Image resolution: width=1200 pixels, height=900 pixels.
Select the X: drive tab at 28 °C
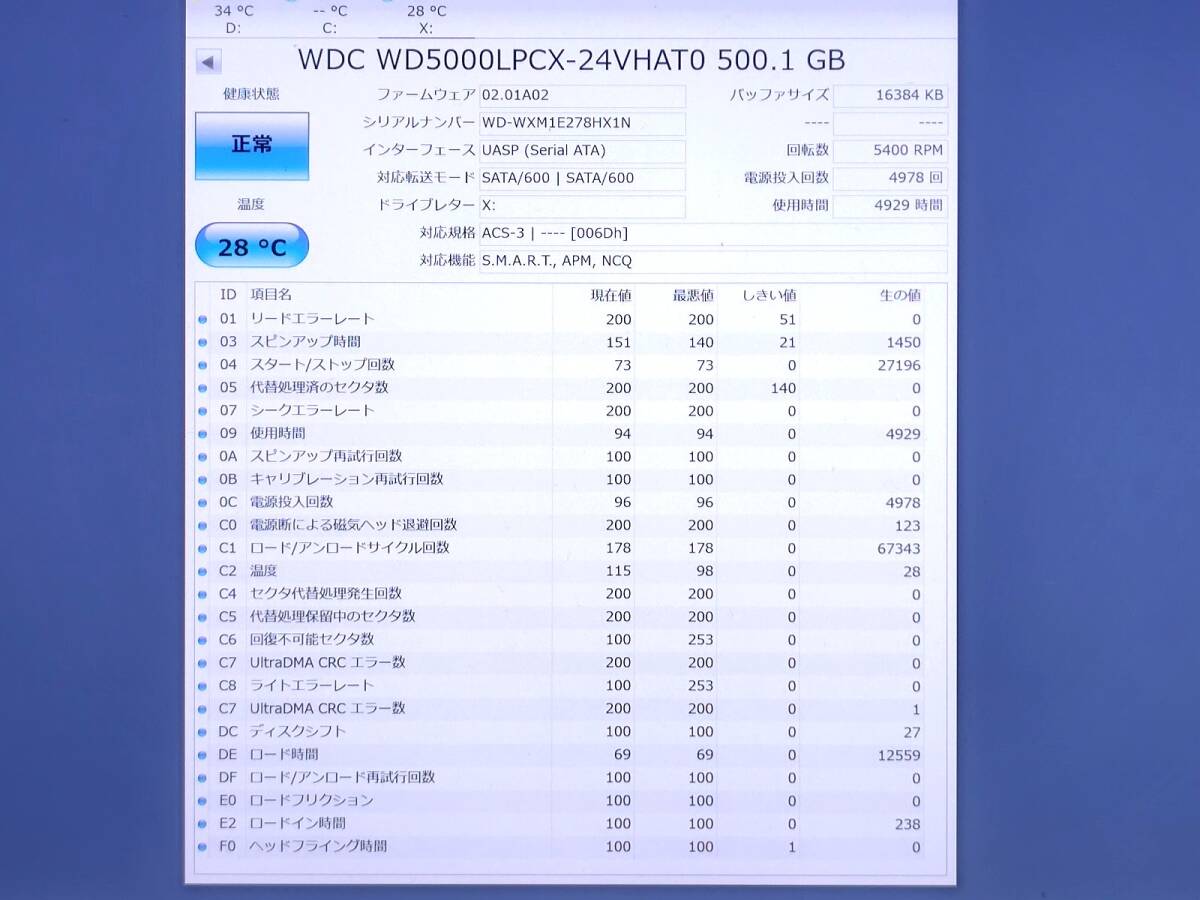point(427,19)
